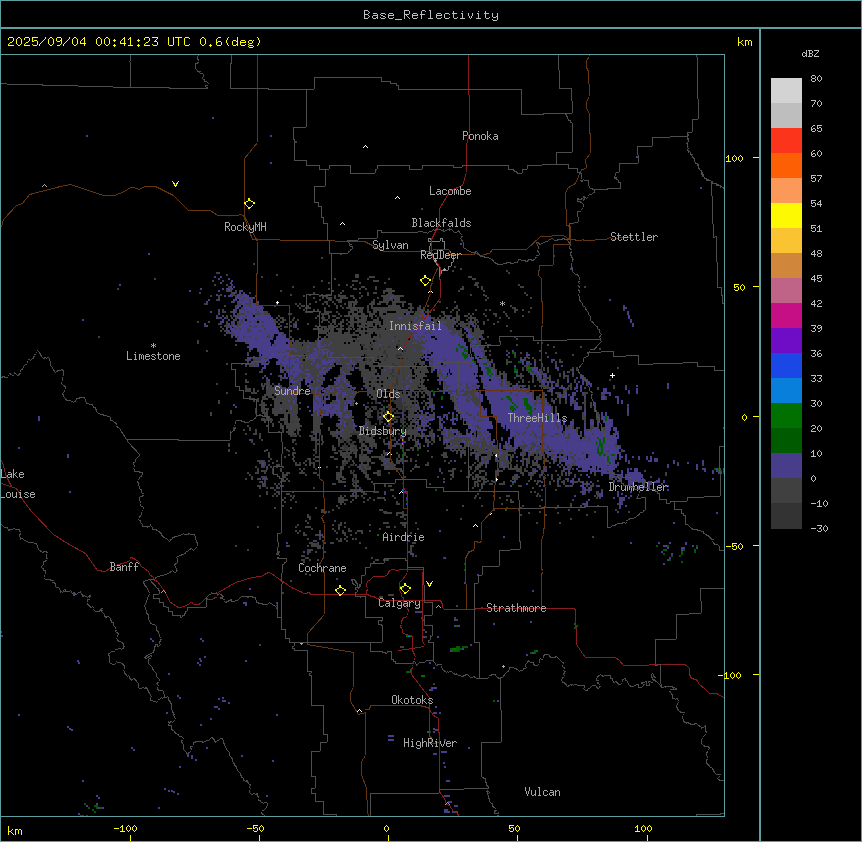The height and width of the screenshot is (842, 862).
Task: Click the Airdrie city label
Action: point(403,537)
